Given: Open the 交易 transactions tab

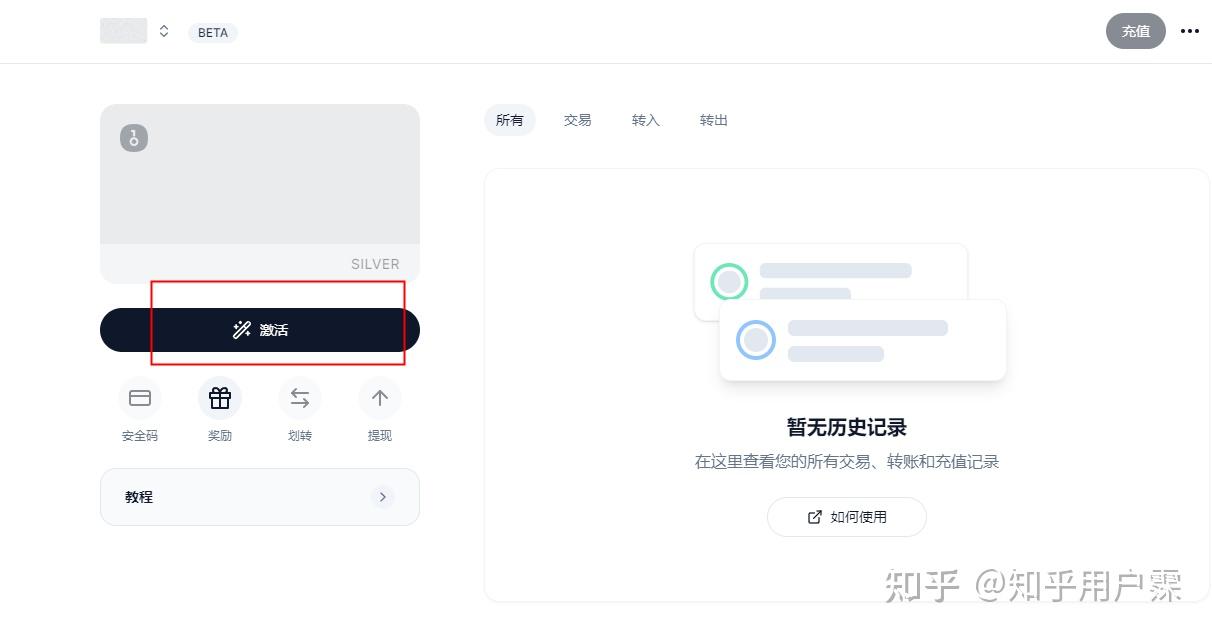Looking at the screenshot, I should point(577,120).
